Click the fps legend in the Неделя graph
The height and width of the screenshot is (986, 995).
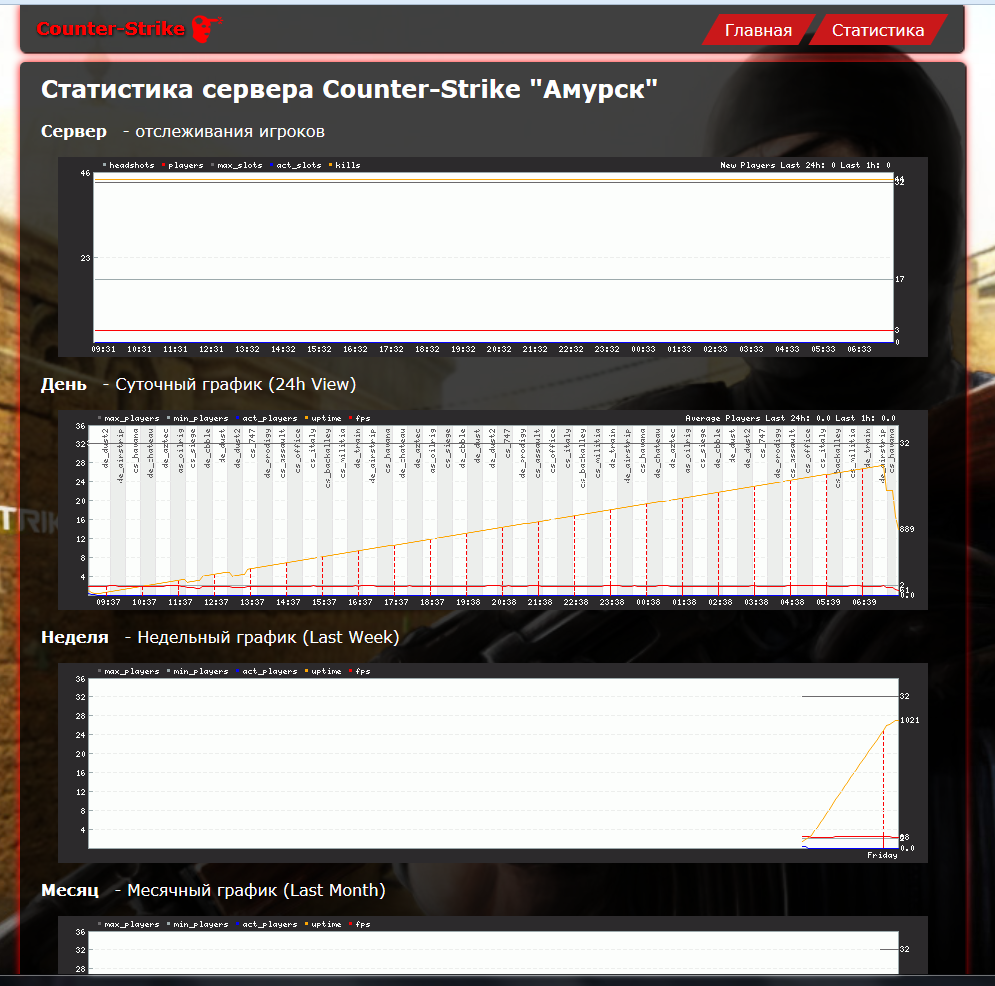[x=362, y=671]
